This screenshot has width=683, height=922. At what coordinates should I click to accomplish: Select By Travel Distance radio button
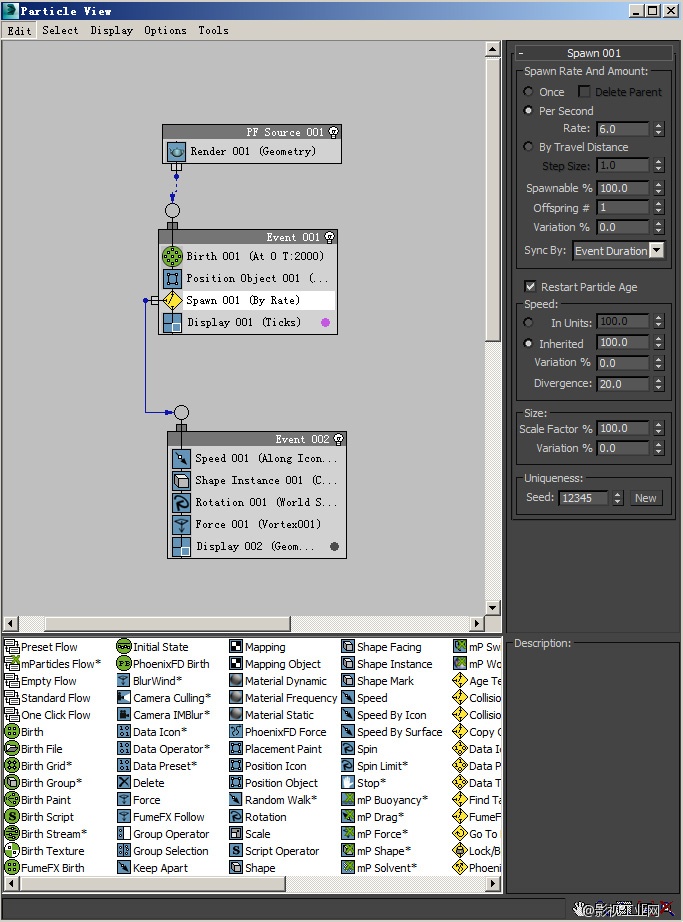[x=528, y=147]
